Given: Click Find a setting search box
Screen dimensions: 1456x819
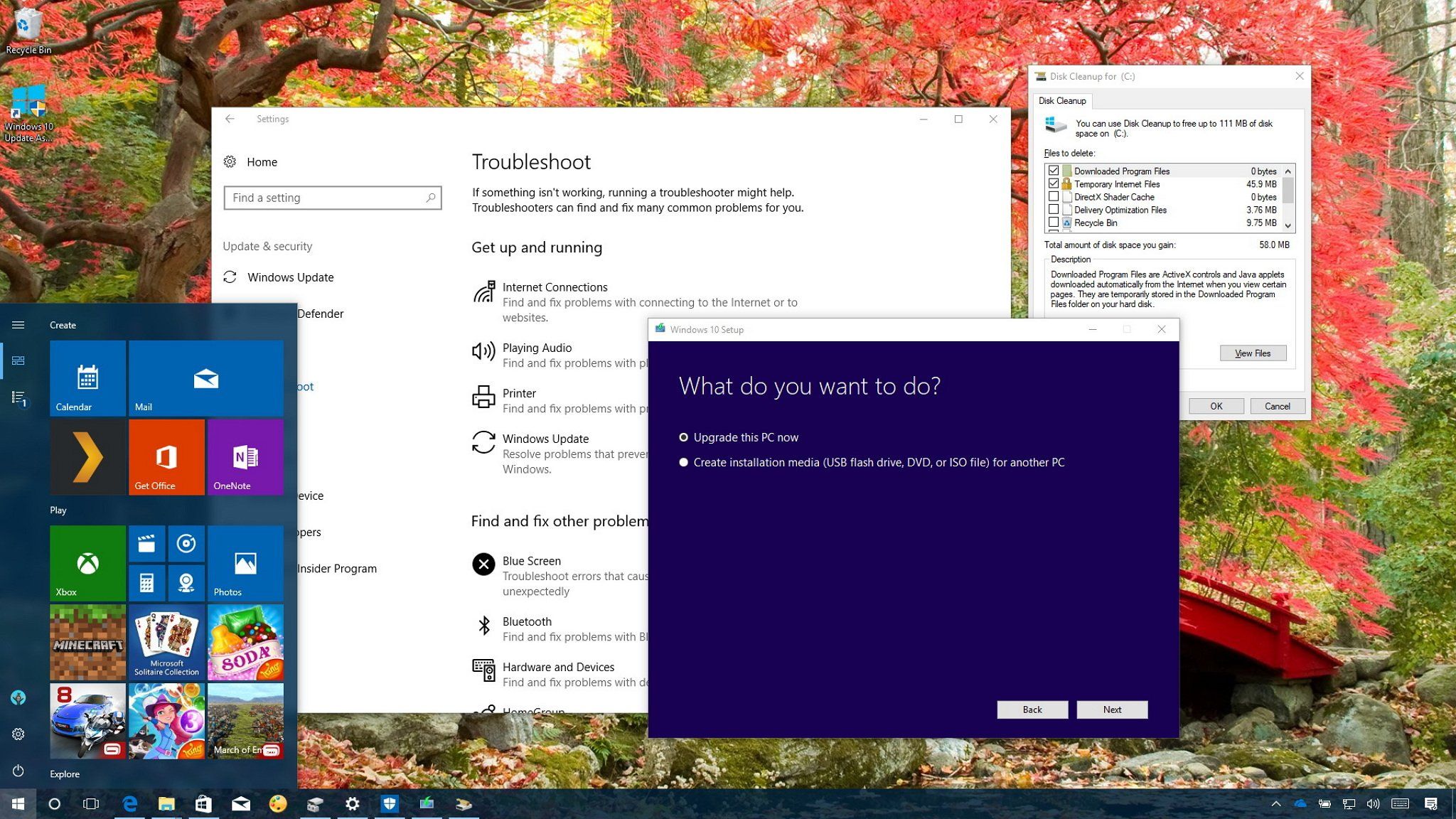Looking at the screenshot, I should (x=332, y=198).
